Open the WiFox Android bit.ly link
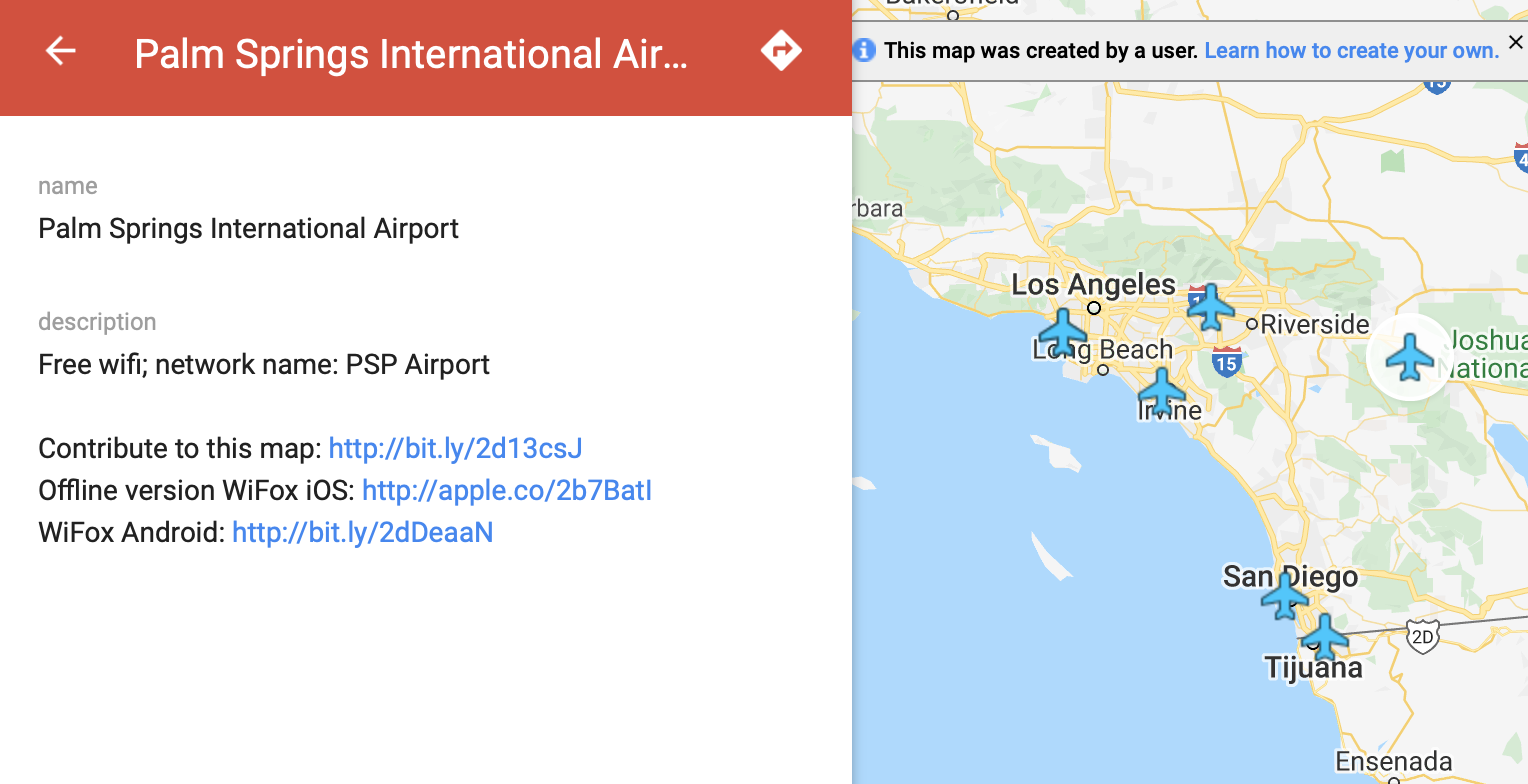The height and width of the screenshot is (784, 1528). pyautogui.click(x=362, y=532)
